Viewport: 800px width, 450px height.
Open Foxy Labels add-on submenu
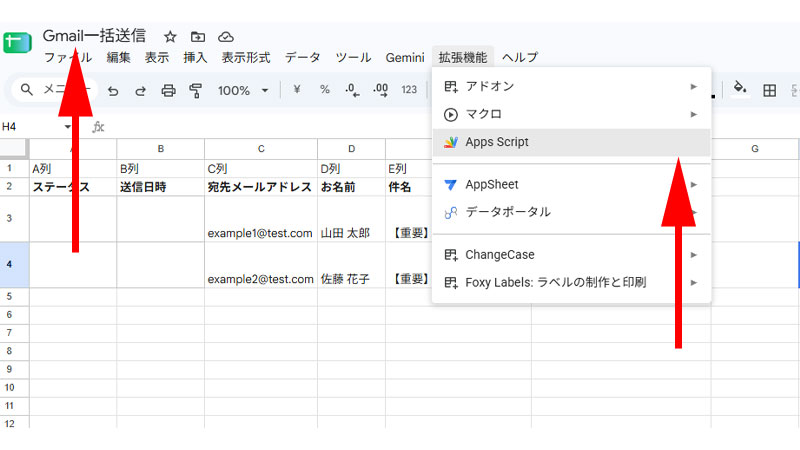click(x=571, y=282)
